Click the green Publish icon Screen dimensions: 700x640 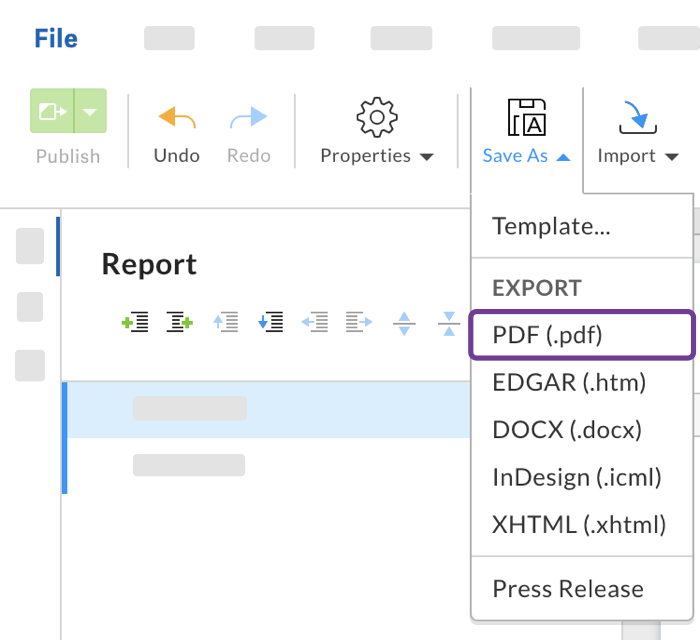52,111
